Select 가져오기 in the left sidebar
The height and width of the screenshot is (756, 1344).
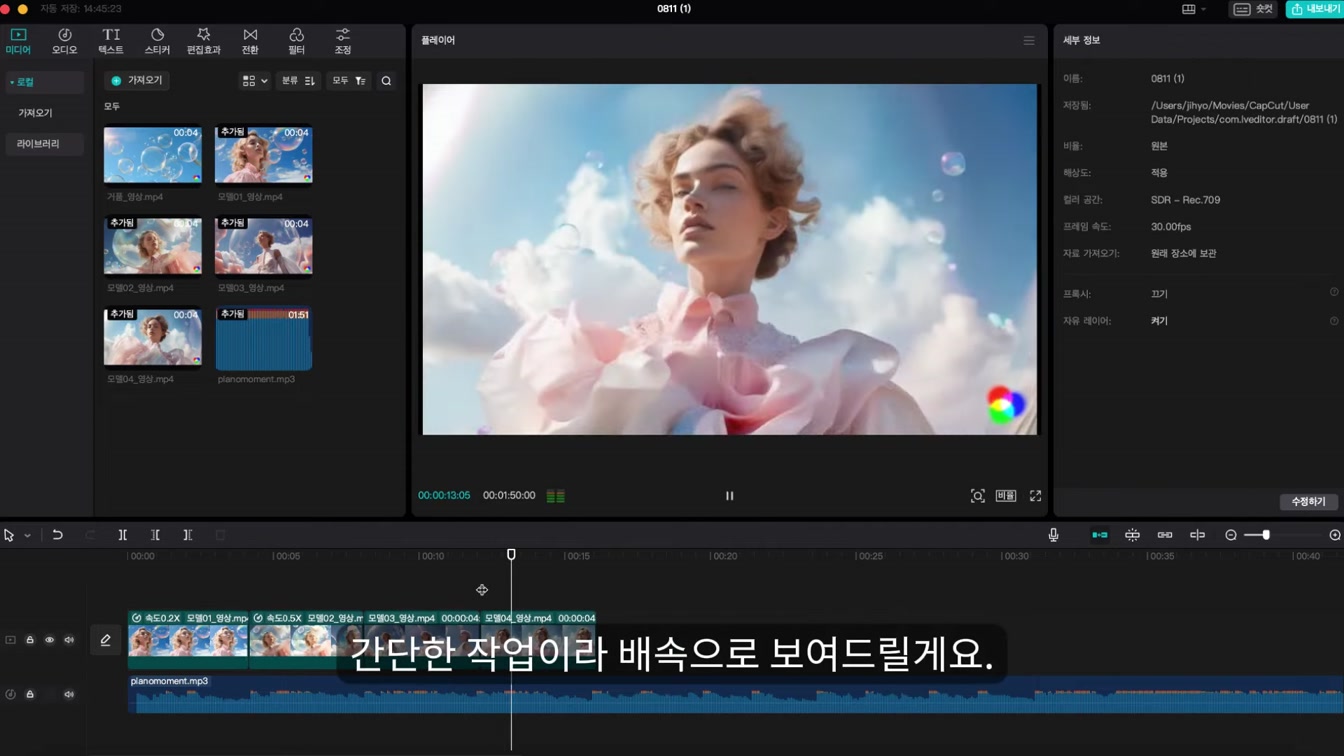tap(35, 113)
